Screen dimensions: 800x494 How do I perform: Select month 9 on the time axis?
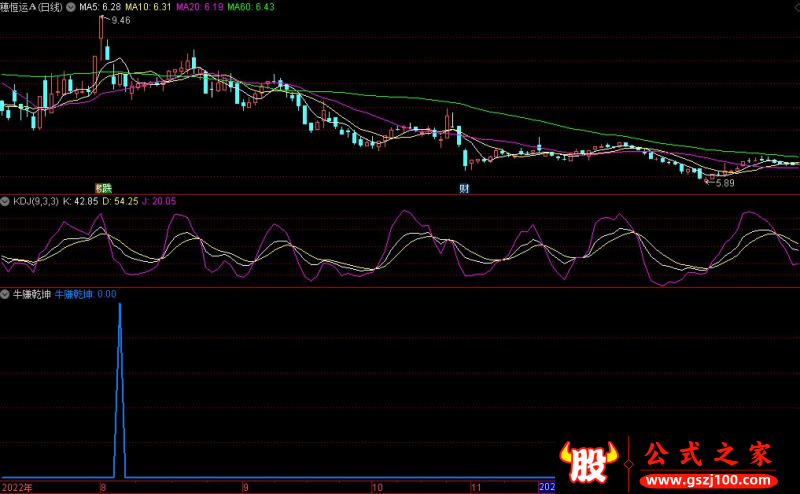(245, 487)
